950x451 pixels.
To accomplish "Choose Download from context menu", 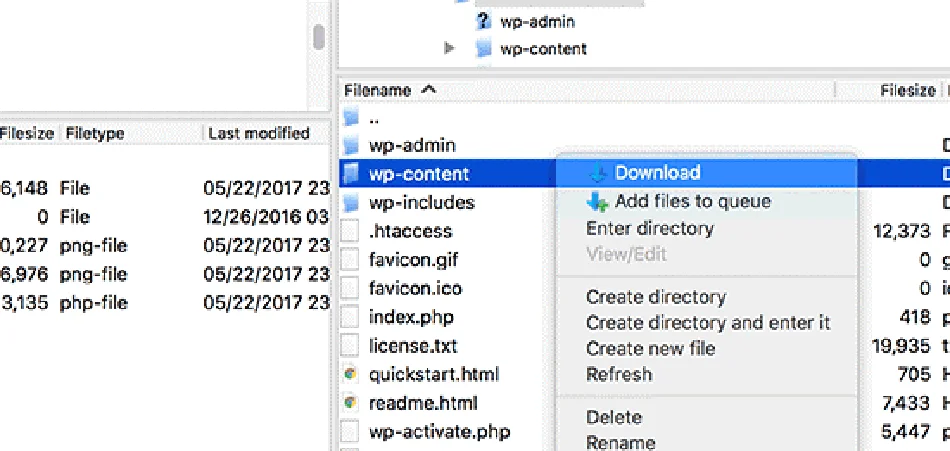I will (x=657, y=173).
